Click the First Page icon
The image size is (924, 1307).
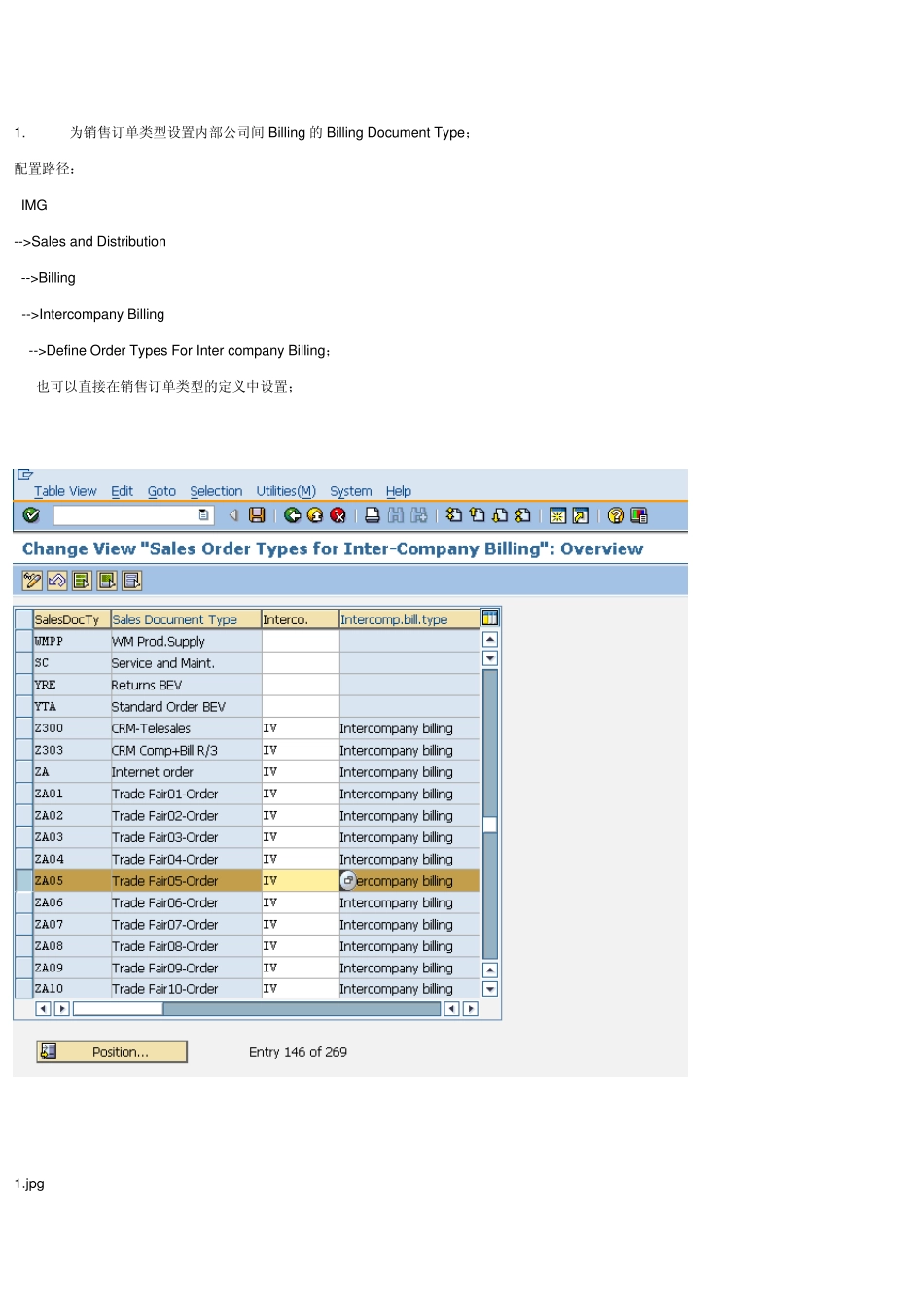coord(454,515)
